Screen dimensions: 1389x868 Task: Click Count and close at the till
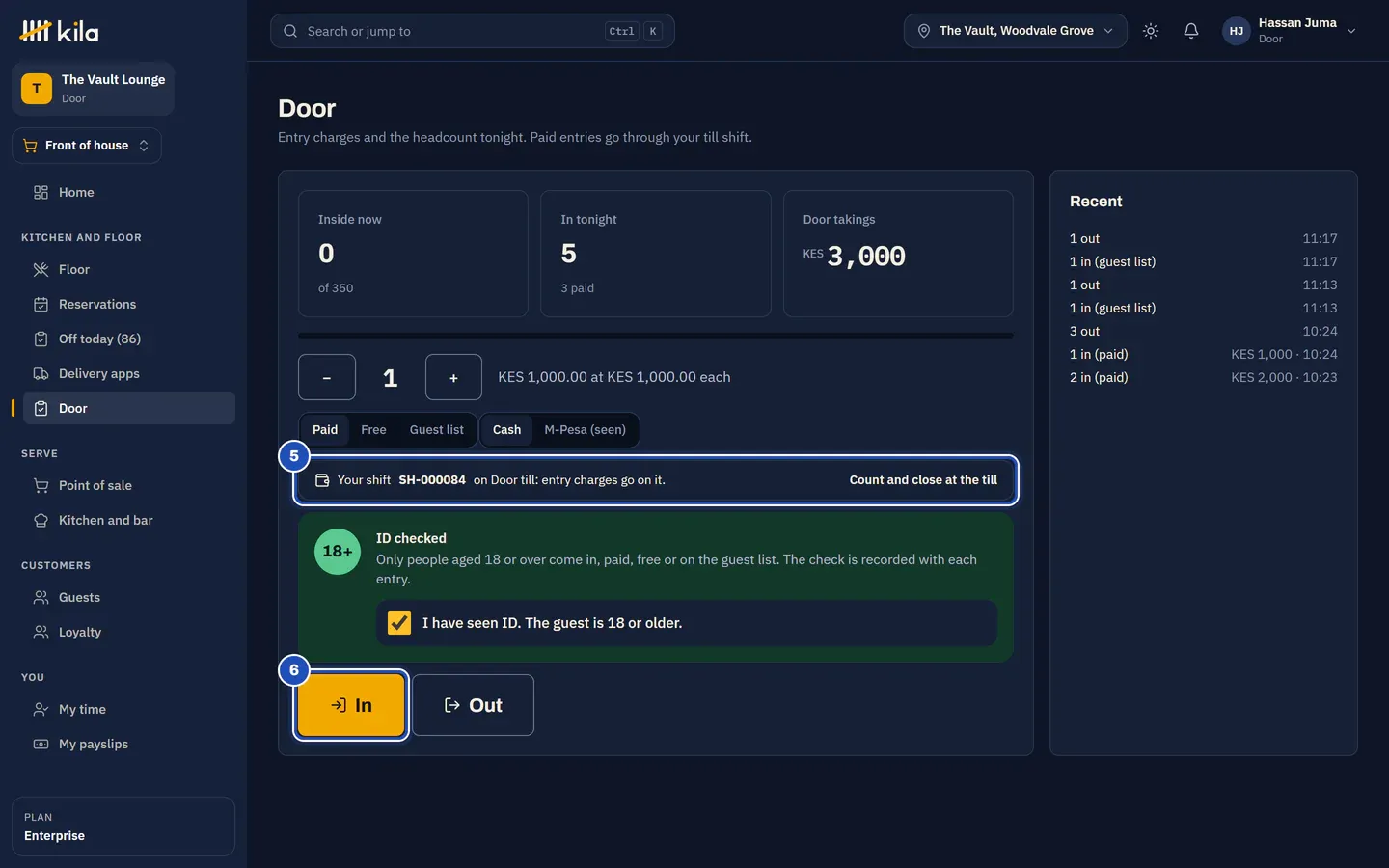click(x=923, y=480)
